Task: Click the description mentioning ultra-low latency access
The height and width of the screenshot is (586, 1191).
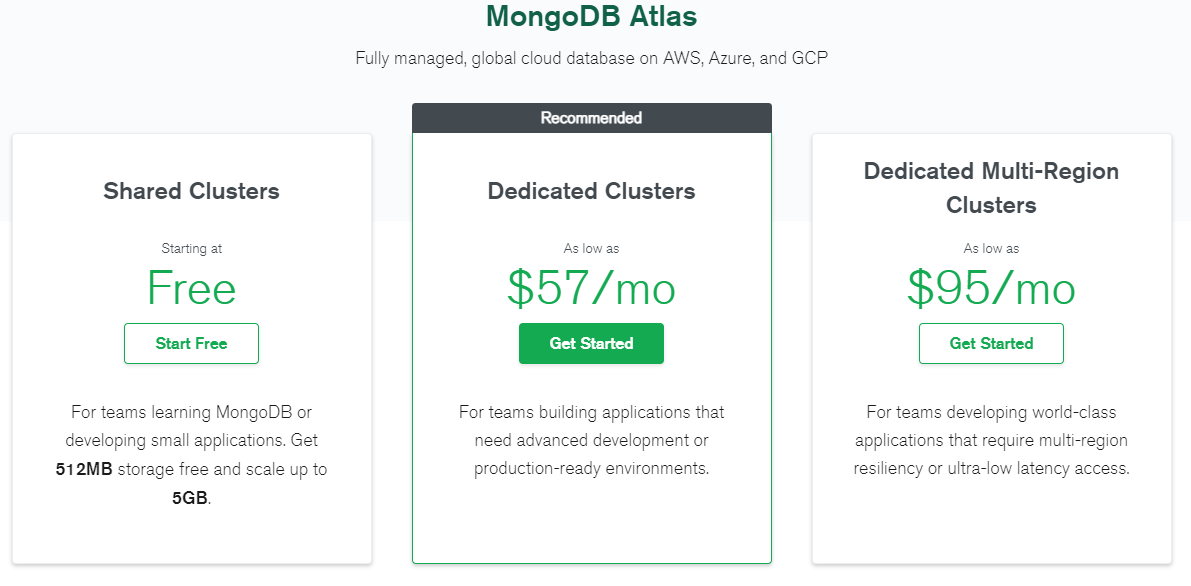Action: tap(991, 440)
